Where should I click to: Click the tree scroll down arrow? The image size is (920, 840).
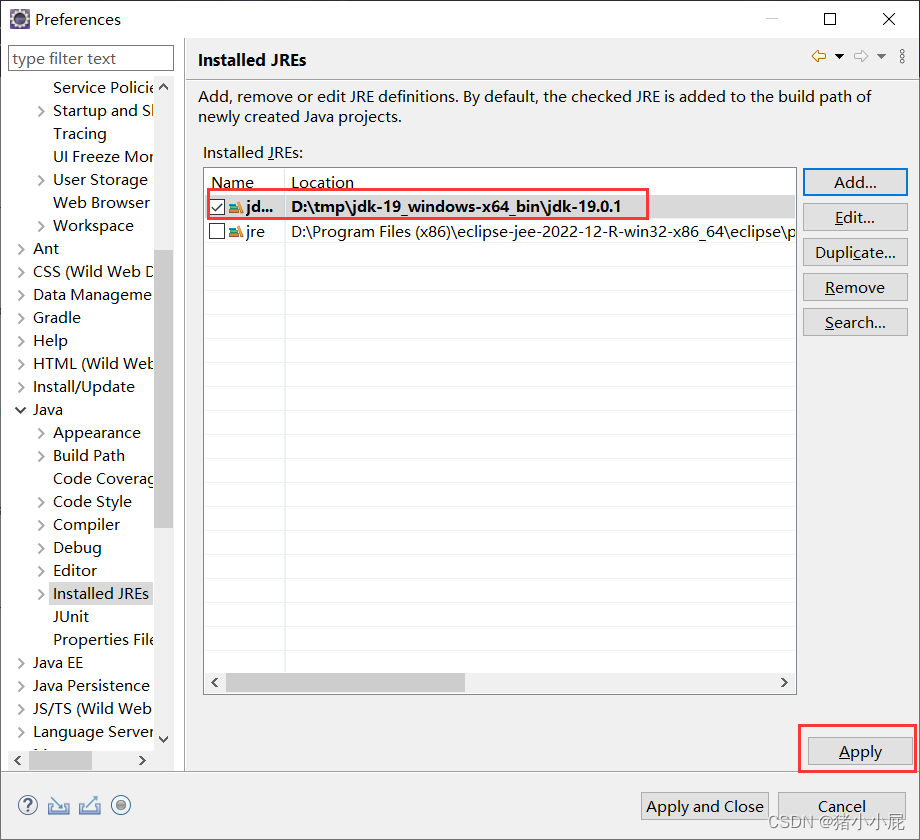[164, 739]
